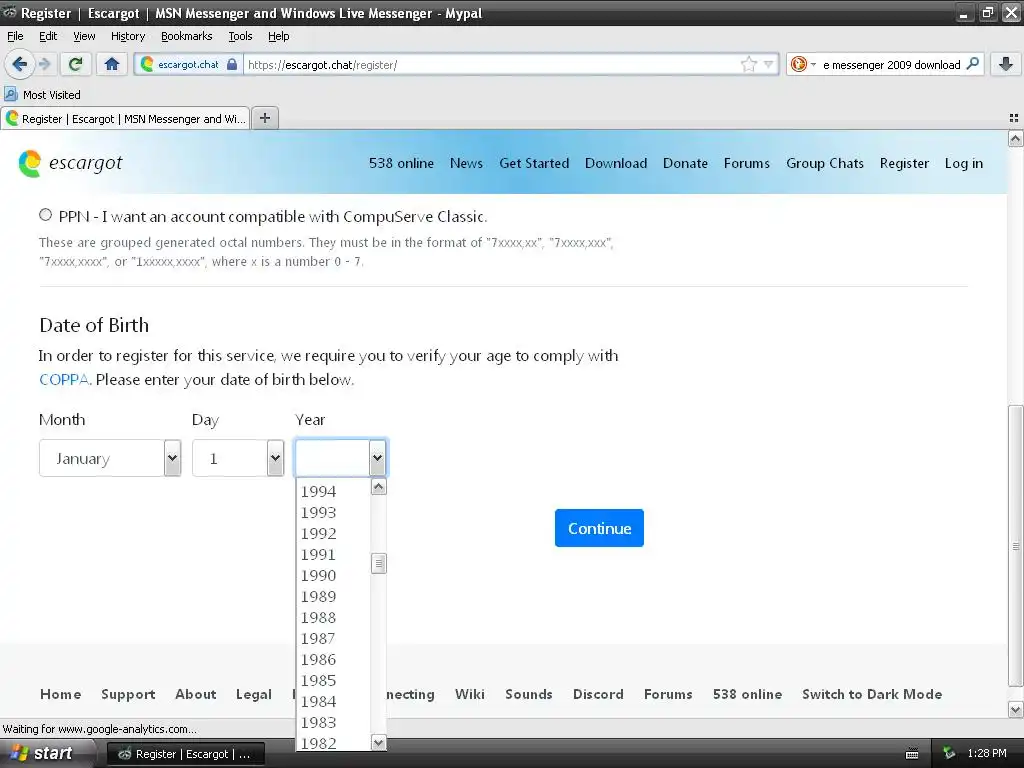The width and height of the screenshot is (1024, 768).
Task: Choose 1994 from the year list
Action: (333, 491)
